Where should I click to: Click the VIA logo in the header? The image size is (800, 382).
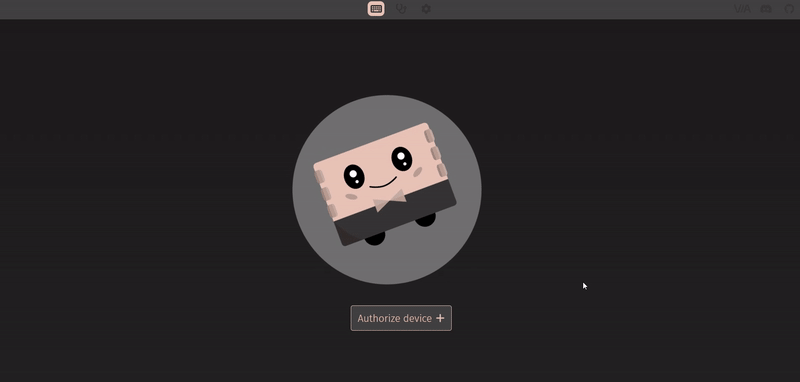pos(742,9)
